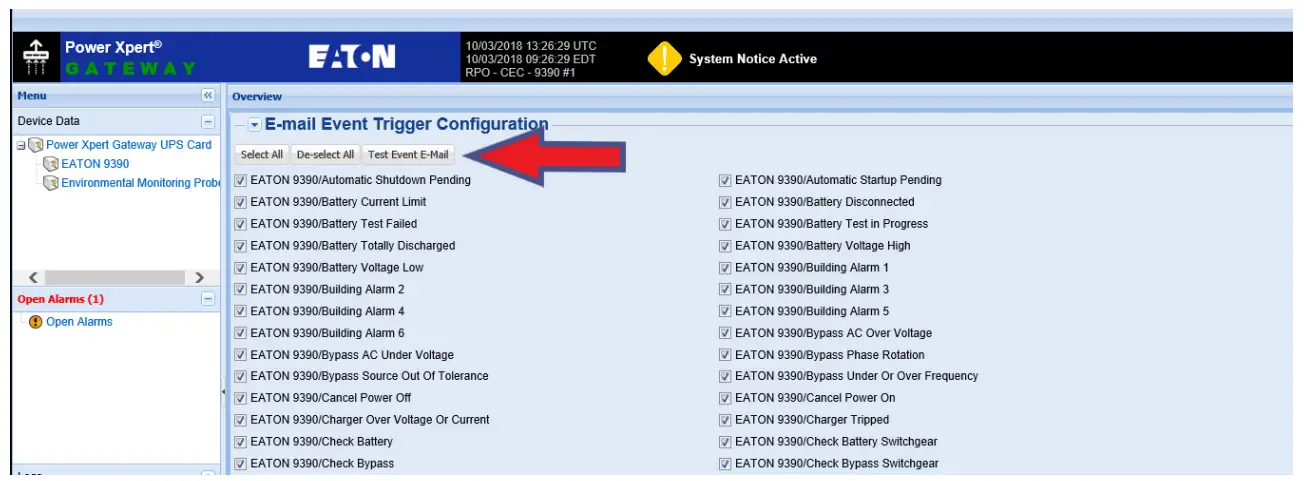This screenshot has height=481, width=1304.
Task: Open Power Xpert Gateway UPS Card link
Action: [x=129, y=145]
